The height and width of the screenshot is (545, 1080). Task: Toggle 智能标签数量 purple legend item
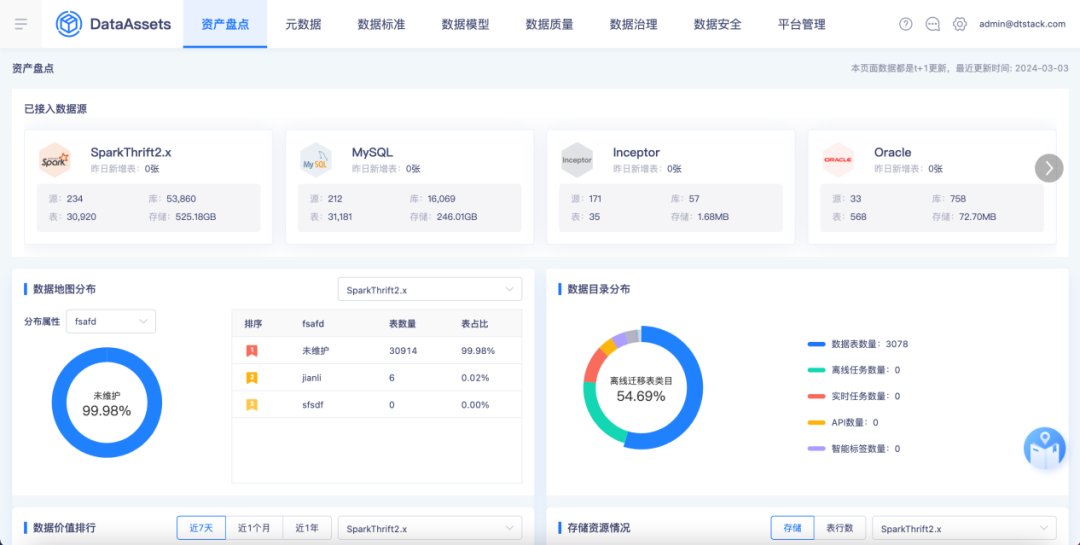(x=854, y=449)
